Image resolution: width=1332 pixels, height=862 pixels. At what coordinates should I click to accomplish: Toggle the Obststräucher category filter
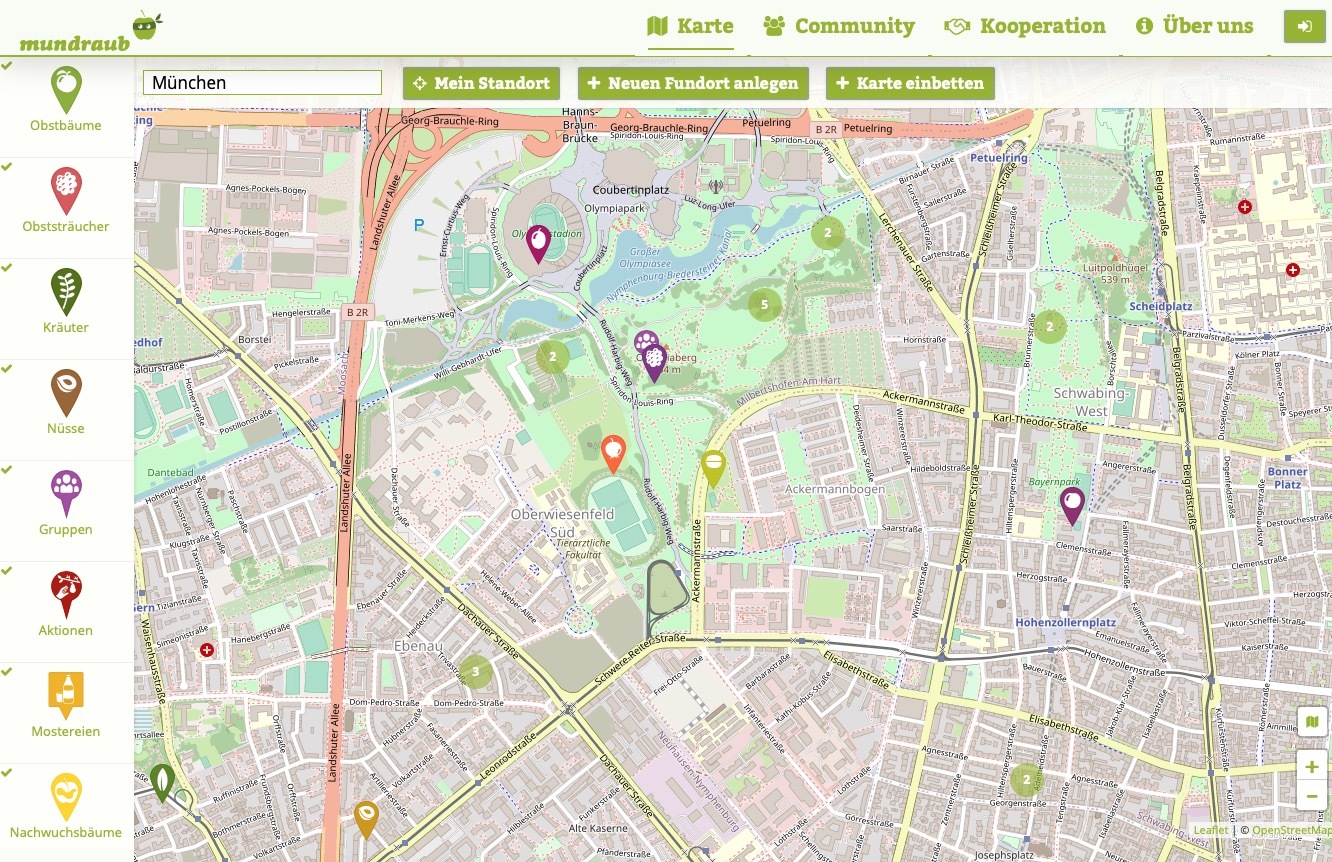click(x=66, y=202)
